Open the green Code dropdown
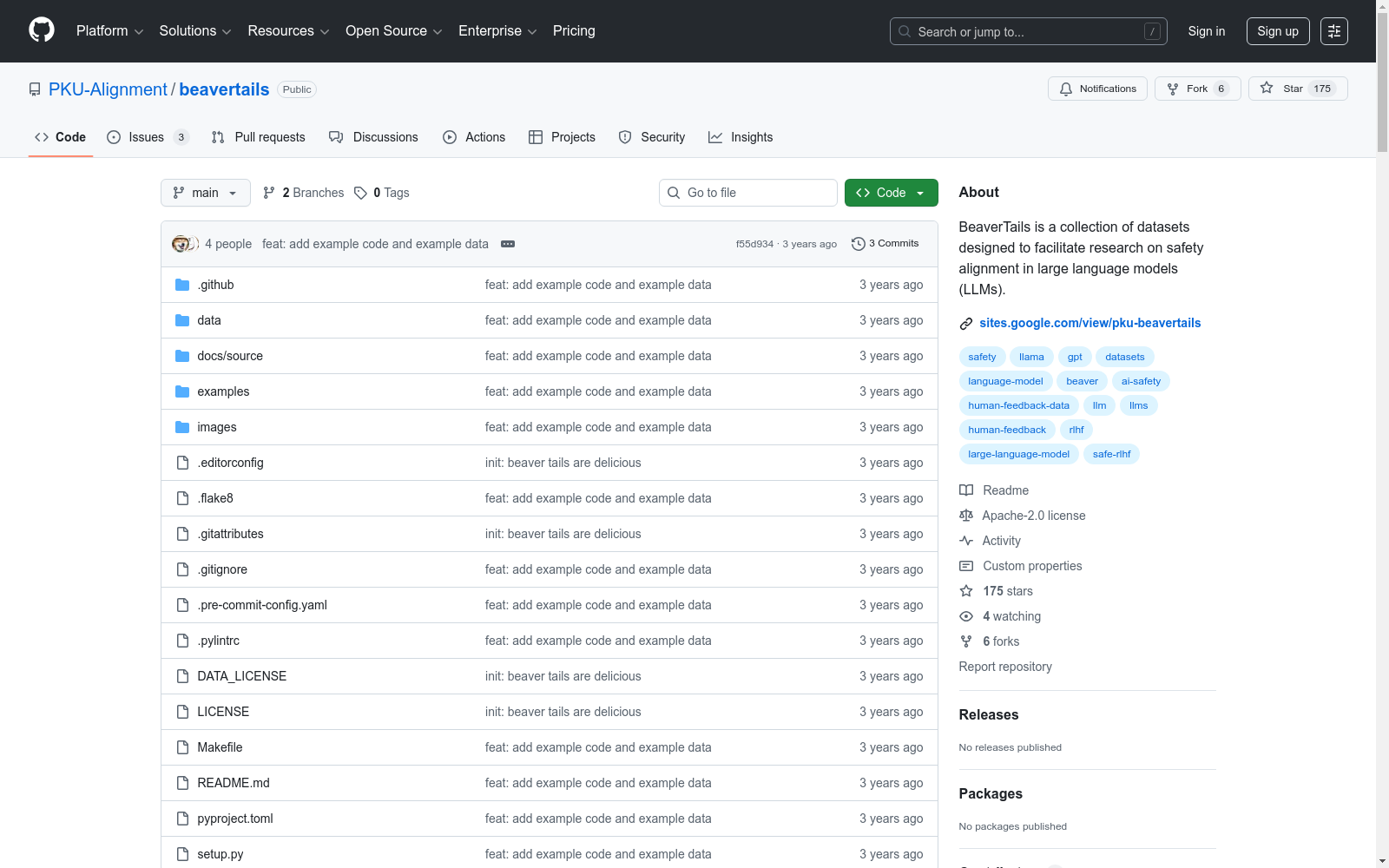The image size is (1389, 868). click(892, 193)
